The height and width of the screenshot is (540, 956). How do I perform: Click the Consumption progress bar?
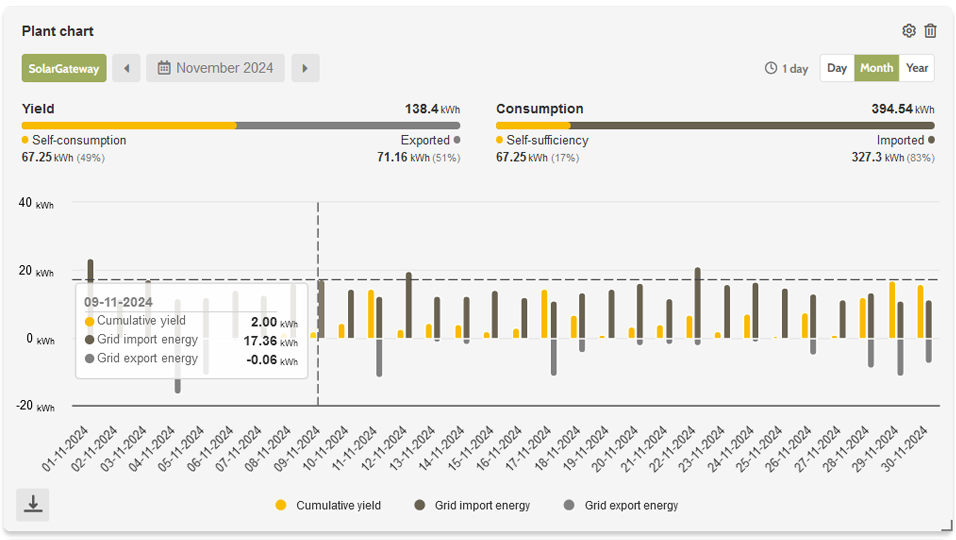click(715, 126)
